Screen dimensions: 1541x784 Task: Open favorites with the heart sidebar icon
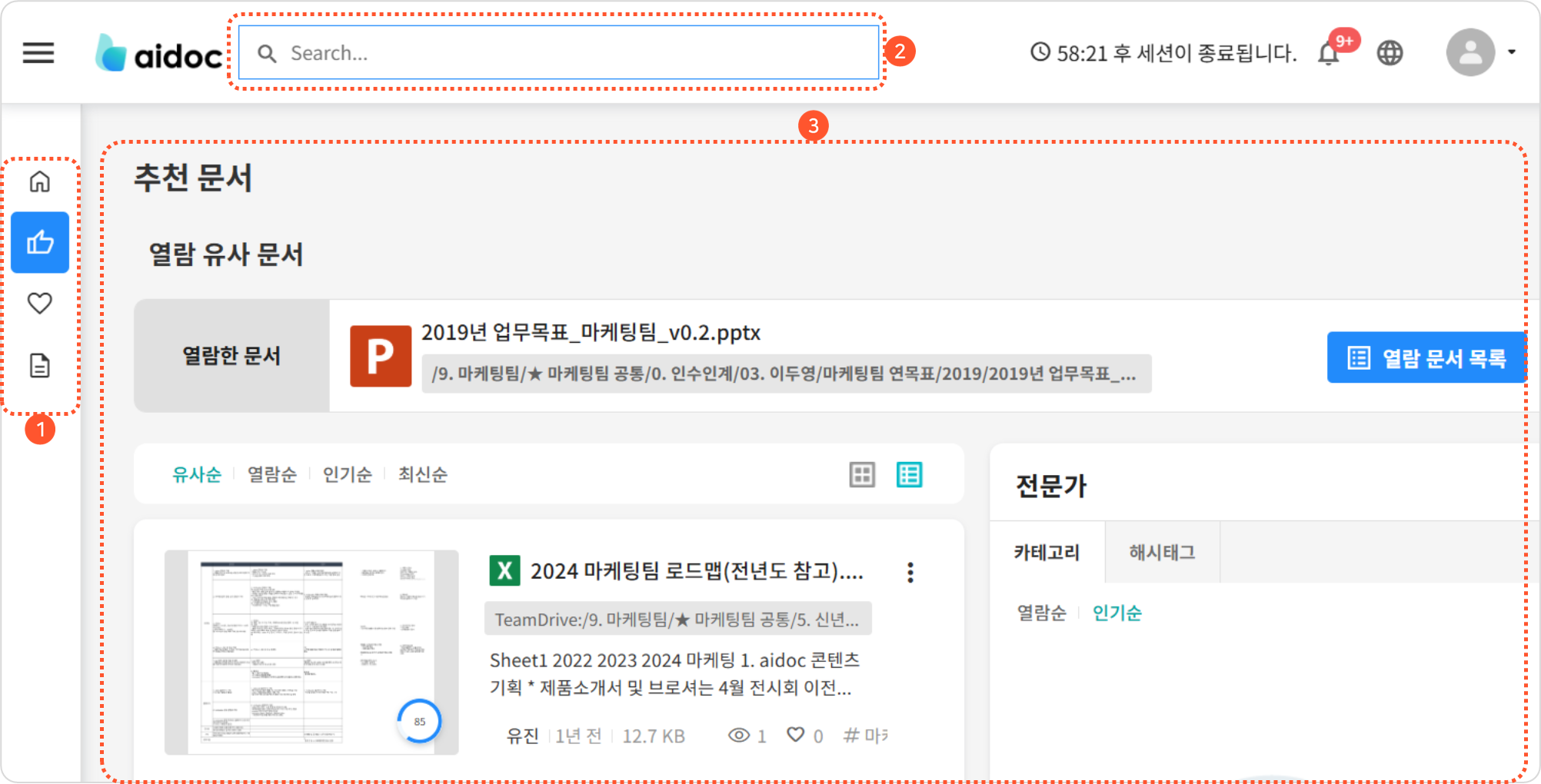point(40,304)
